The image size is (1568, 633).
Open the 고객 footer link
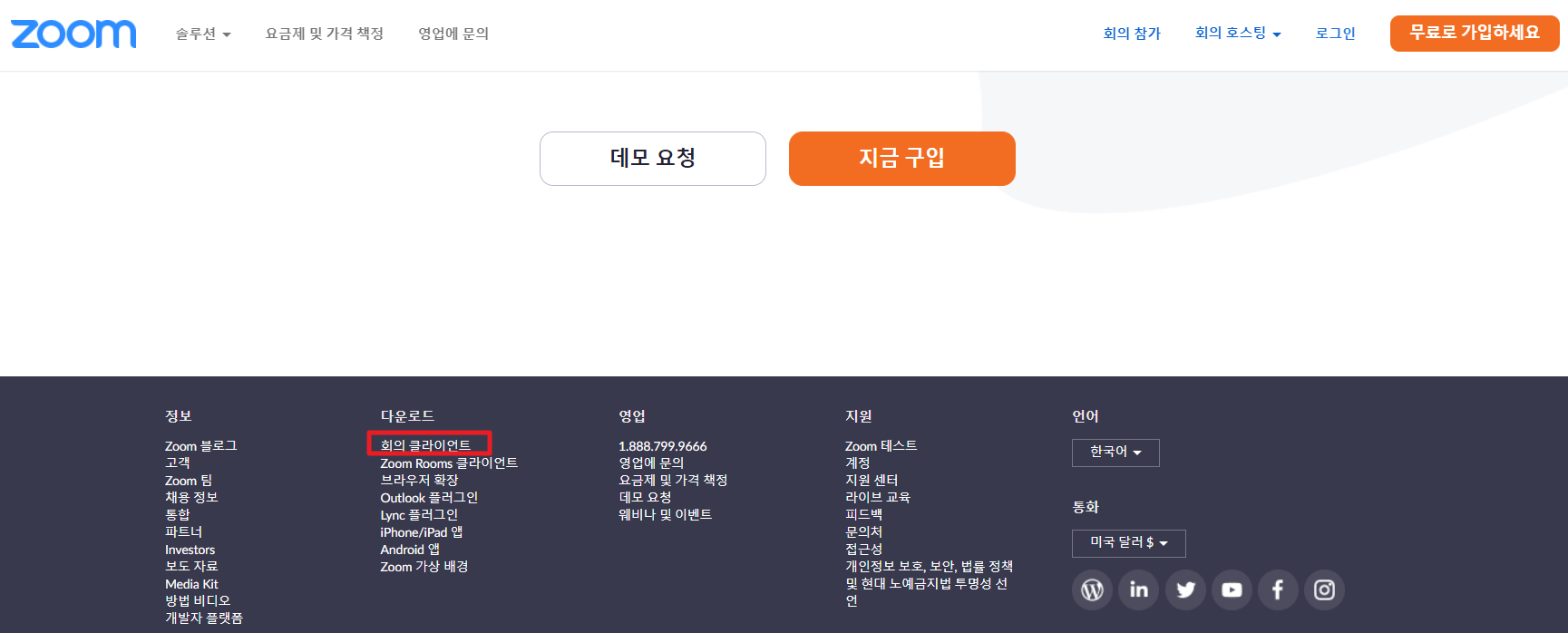pyautogui.click(x=177, y=463)
